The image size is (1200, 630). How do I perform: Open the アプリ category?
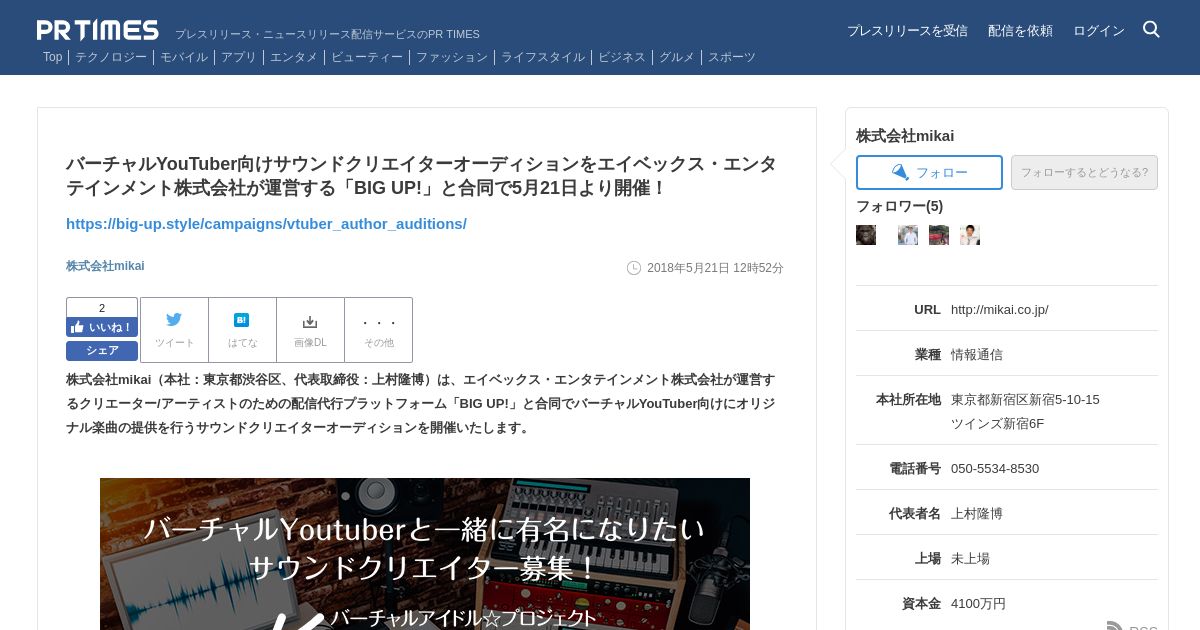(239, 57)
